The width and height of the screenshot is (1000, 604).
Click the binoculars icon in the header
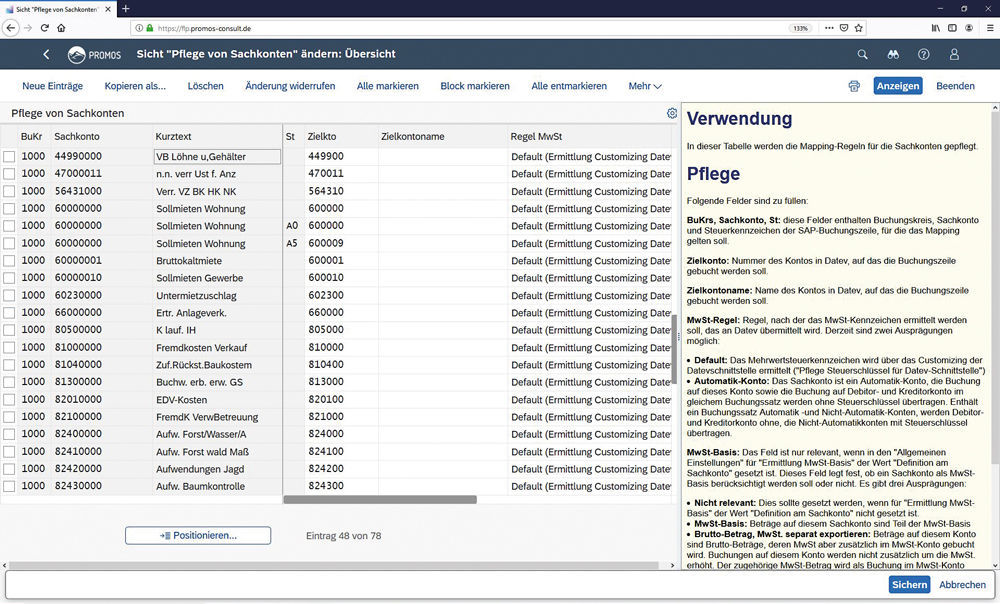894,54
